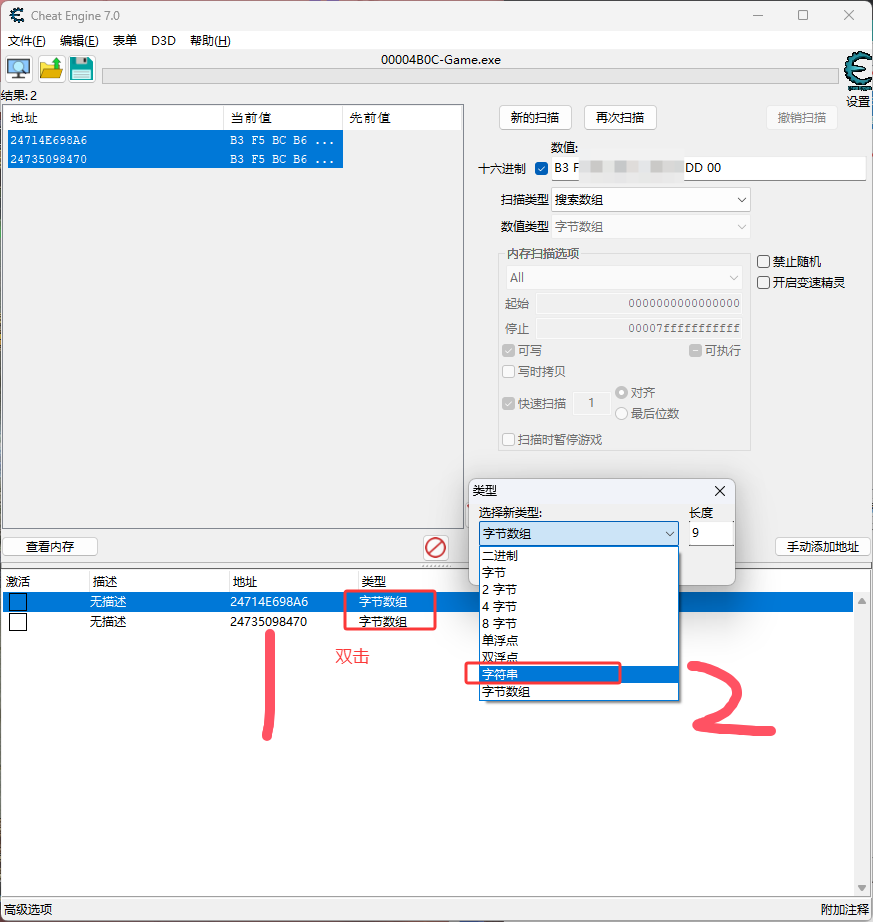Open the 表单 menu
The width and height of the screenshot is (873, 922).
(x=125, y=41)
